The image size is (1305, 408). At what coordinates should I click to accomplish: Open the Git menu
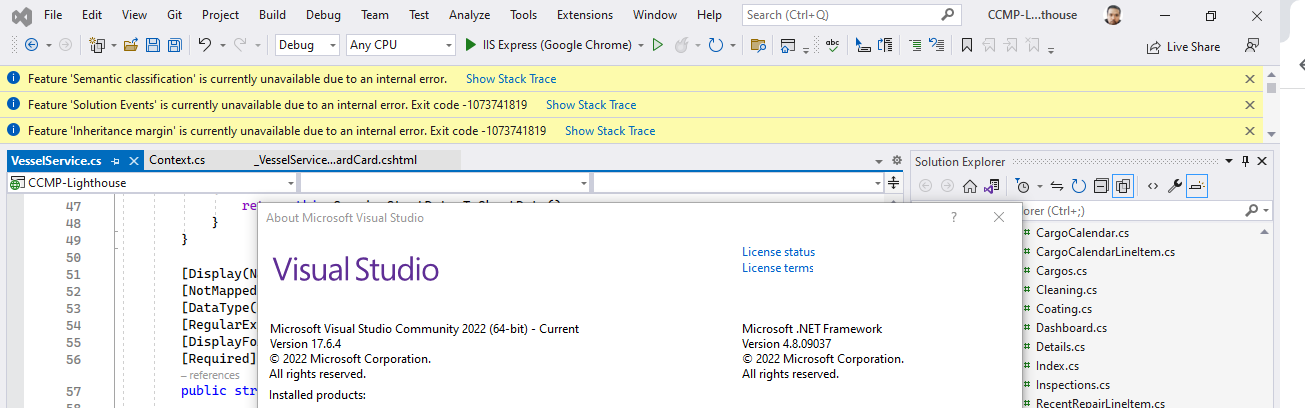174,15
